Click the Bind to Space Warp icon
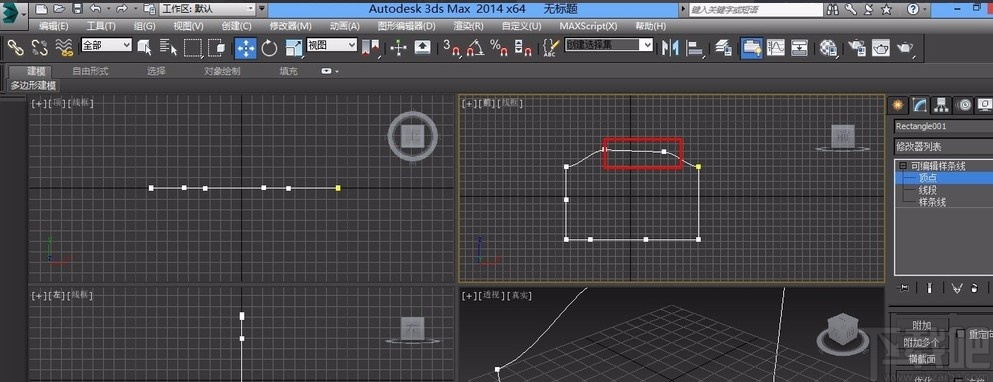This screenshot has width=993, height=382. coord(64,48)
